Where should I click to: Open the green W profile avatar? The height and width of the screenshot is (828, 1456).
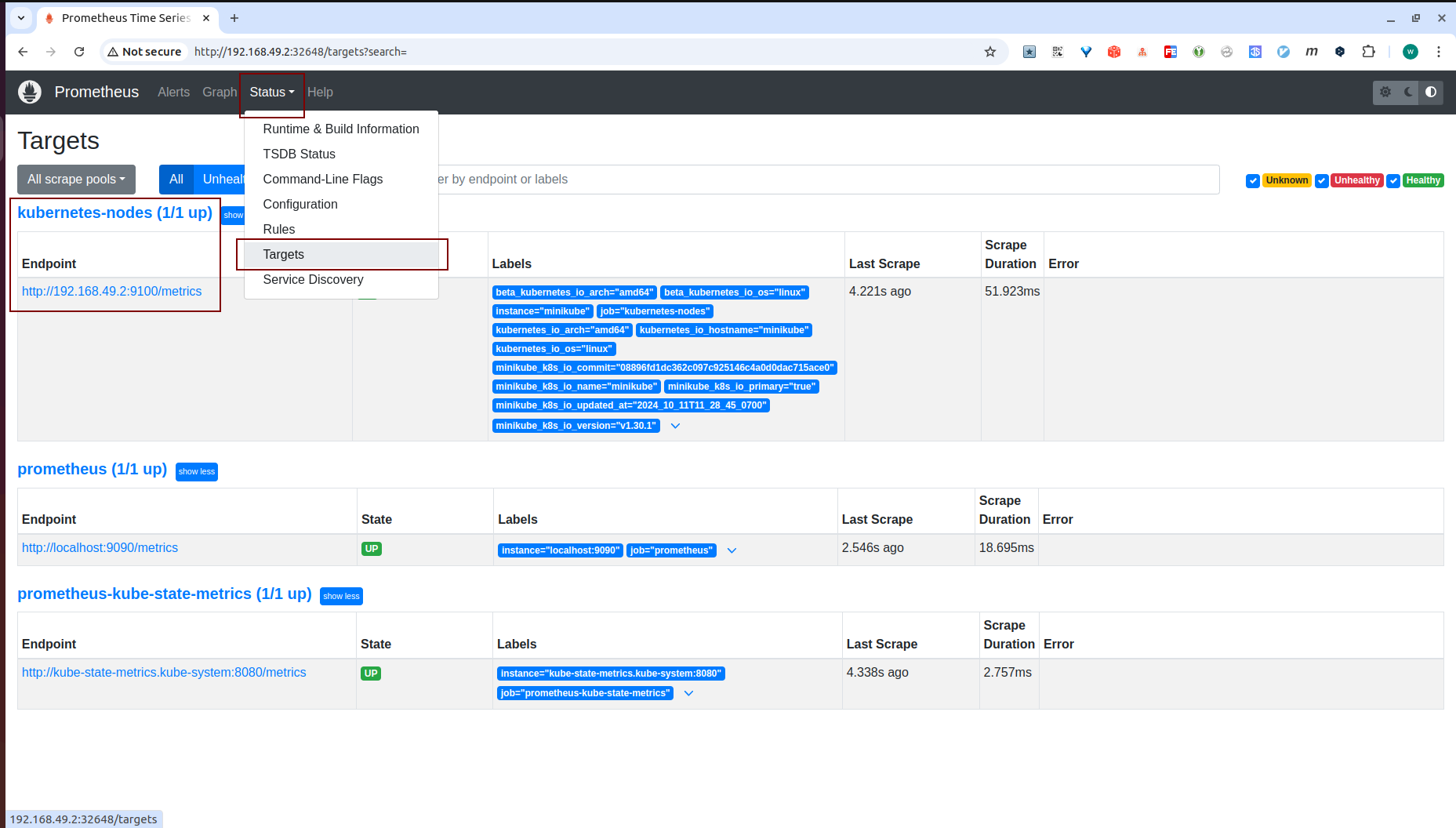tap(1411, 52)
